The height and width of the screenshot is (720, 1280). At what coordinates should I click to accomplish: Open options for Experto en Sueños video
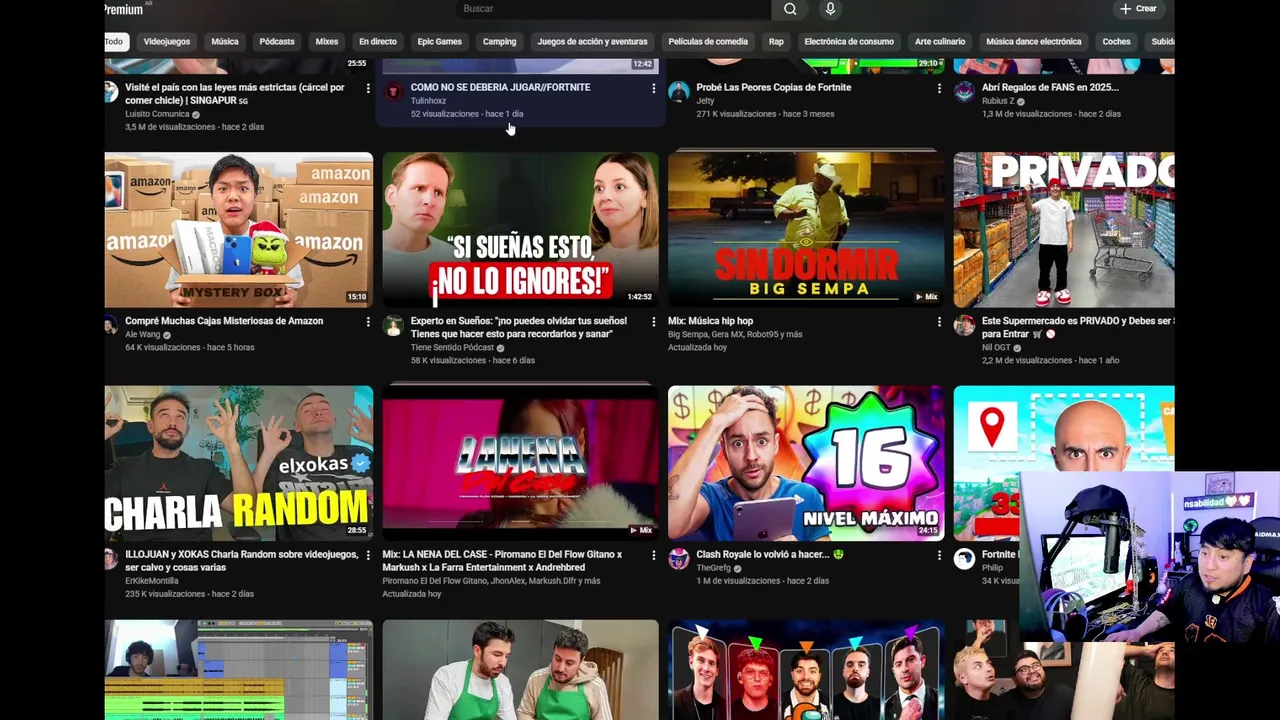[654, 322]
